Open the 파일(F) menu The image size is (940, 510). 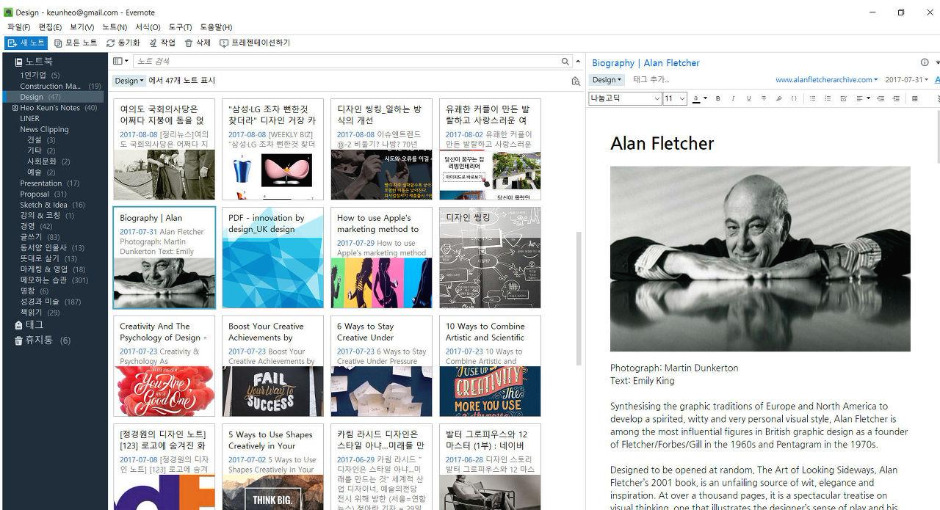pos(18,27)
